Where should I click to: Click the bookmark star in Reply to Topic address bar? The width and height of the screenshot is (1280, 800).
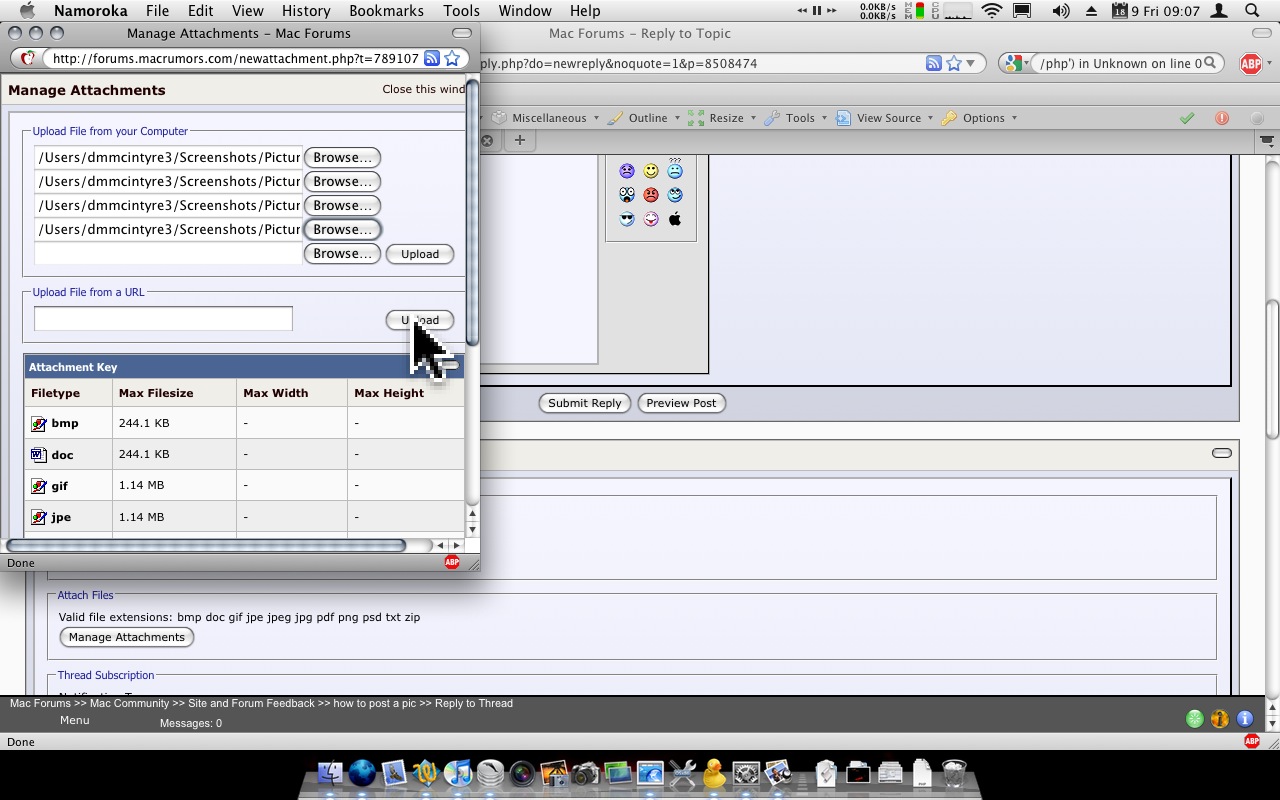coord(954,63)
